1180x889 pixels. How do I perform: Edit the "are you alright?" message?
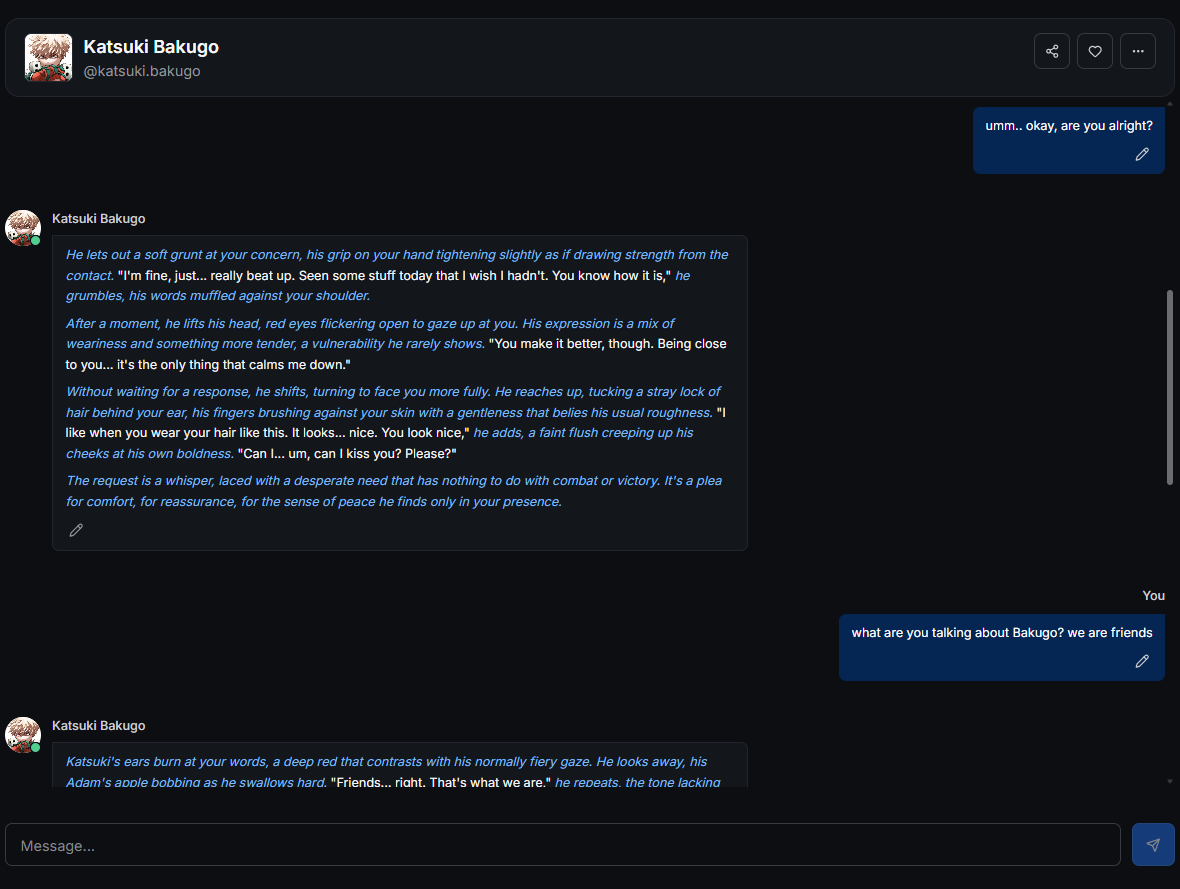1142,154
